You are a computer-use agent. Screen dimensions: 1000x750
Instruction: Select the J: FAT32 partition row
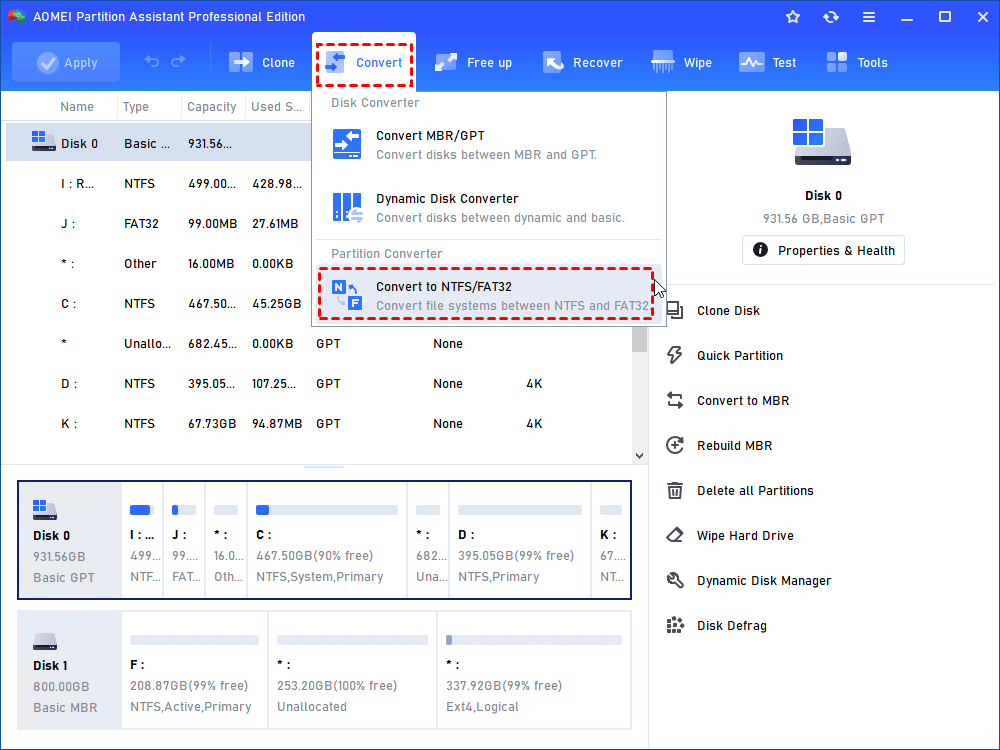pyautogui.click(x=158, y=224)
